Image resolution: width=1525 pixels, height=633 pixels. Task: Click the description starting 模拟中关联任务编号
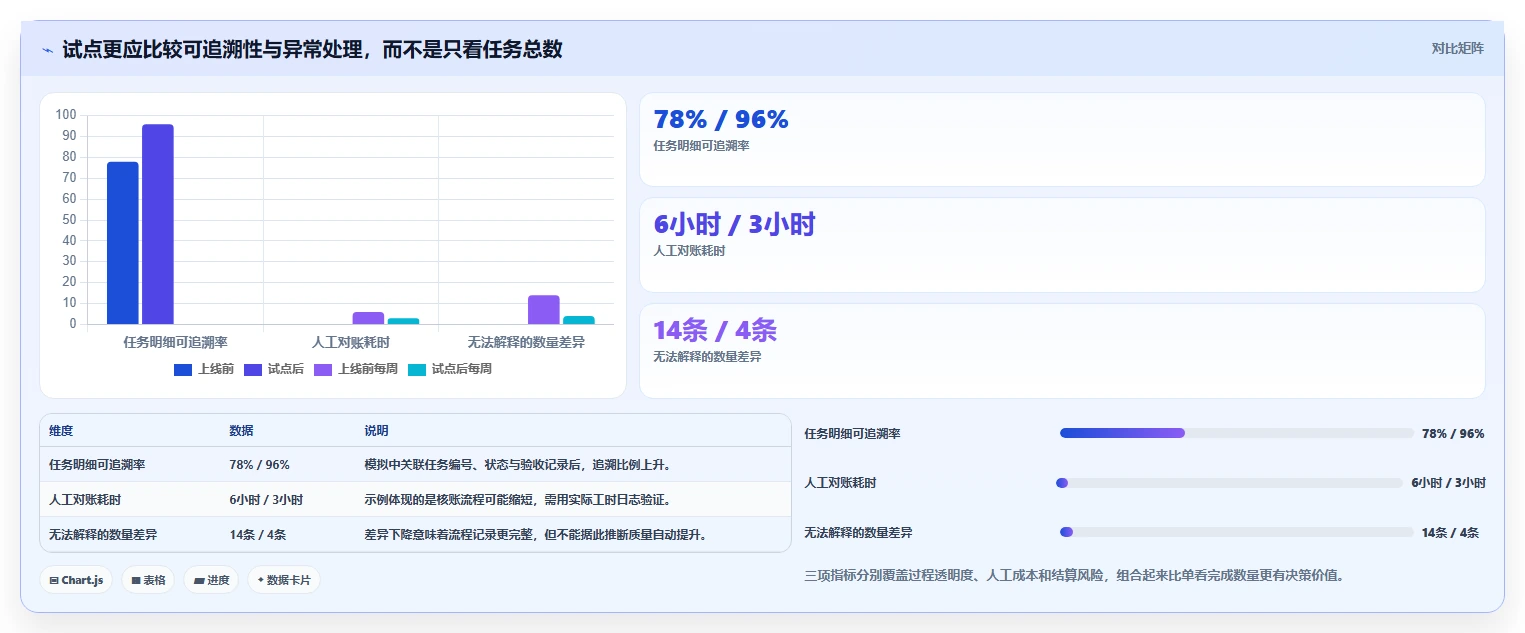coord(517,465)
